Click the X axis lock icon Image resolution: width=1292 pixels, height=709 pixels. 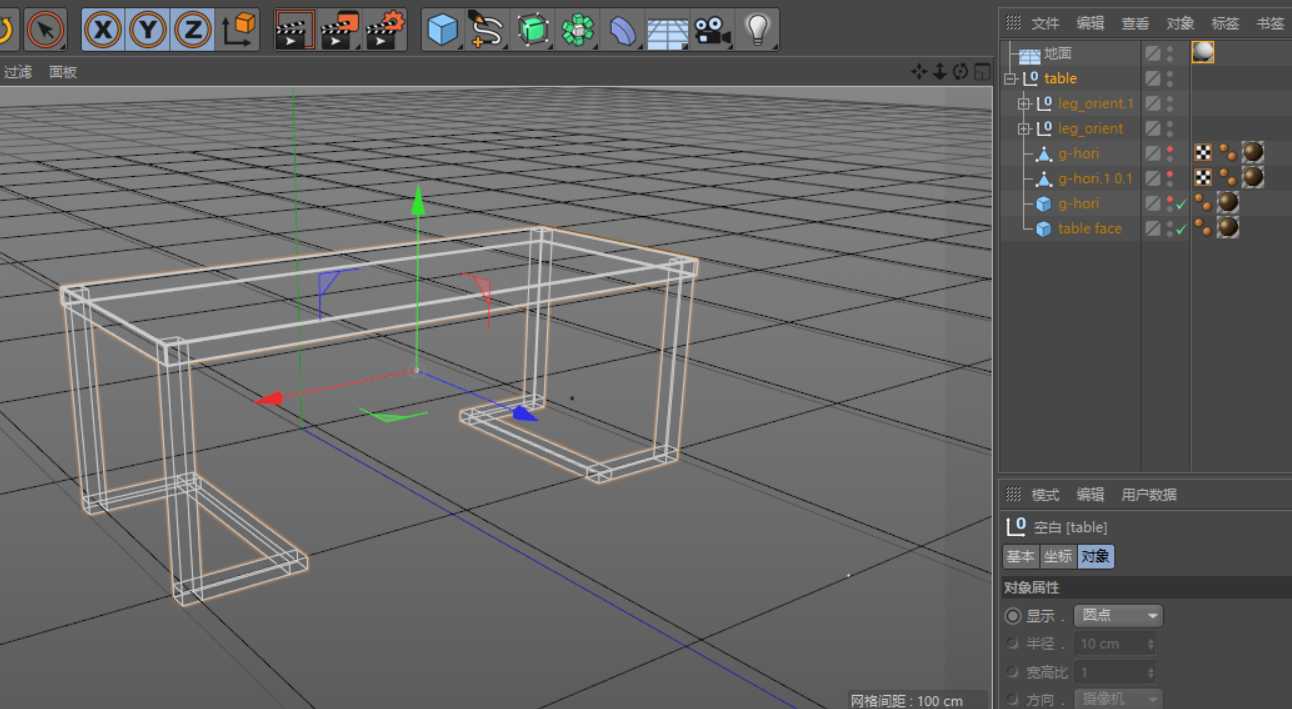coord(103,29)
